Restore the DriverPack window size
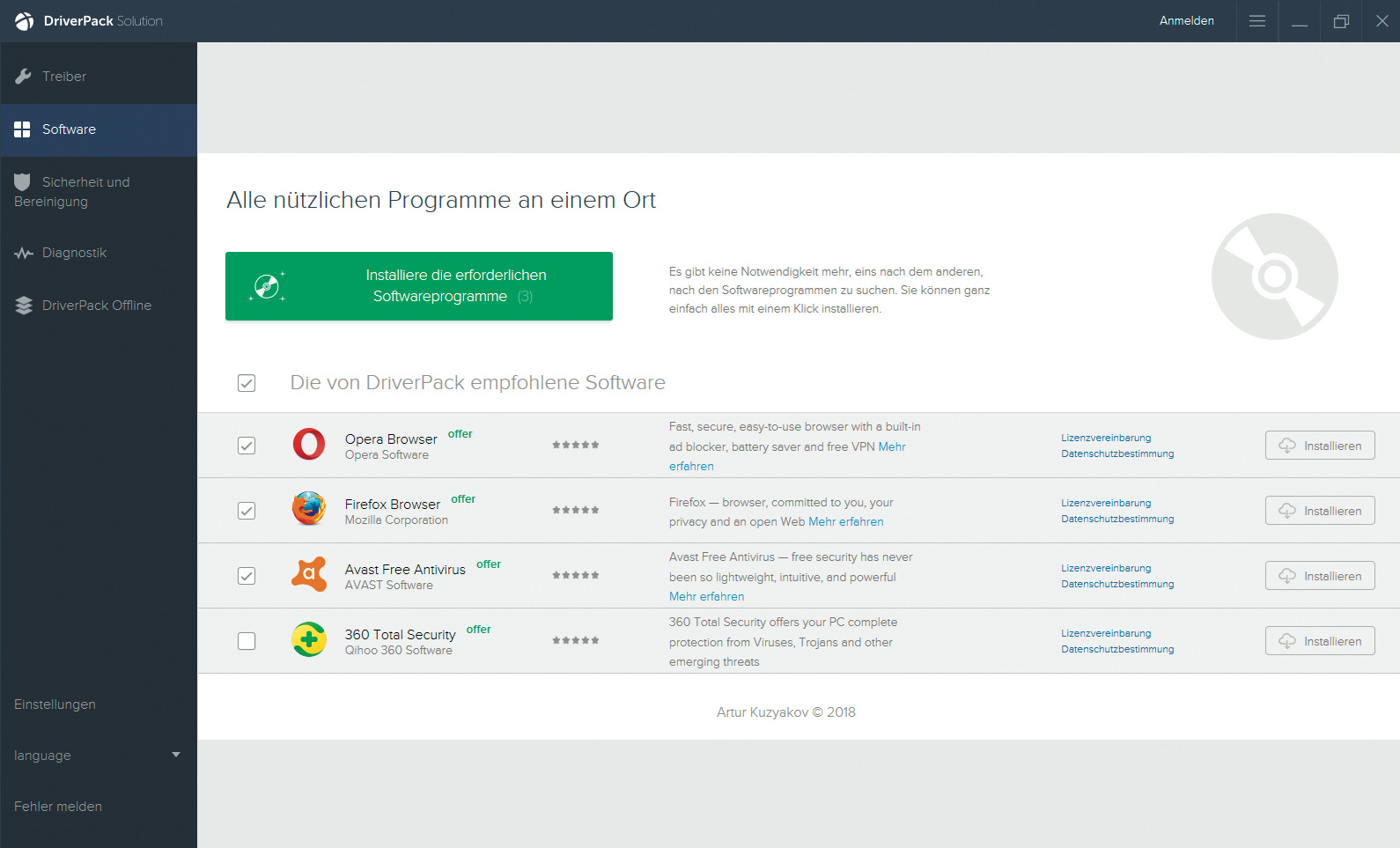The height and width of the screenshot is (848, 1400). pos(1341,21)
